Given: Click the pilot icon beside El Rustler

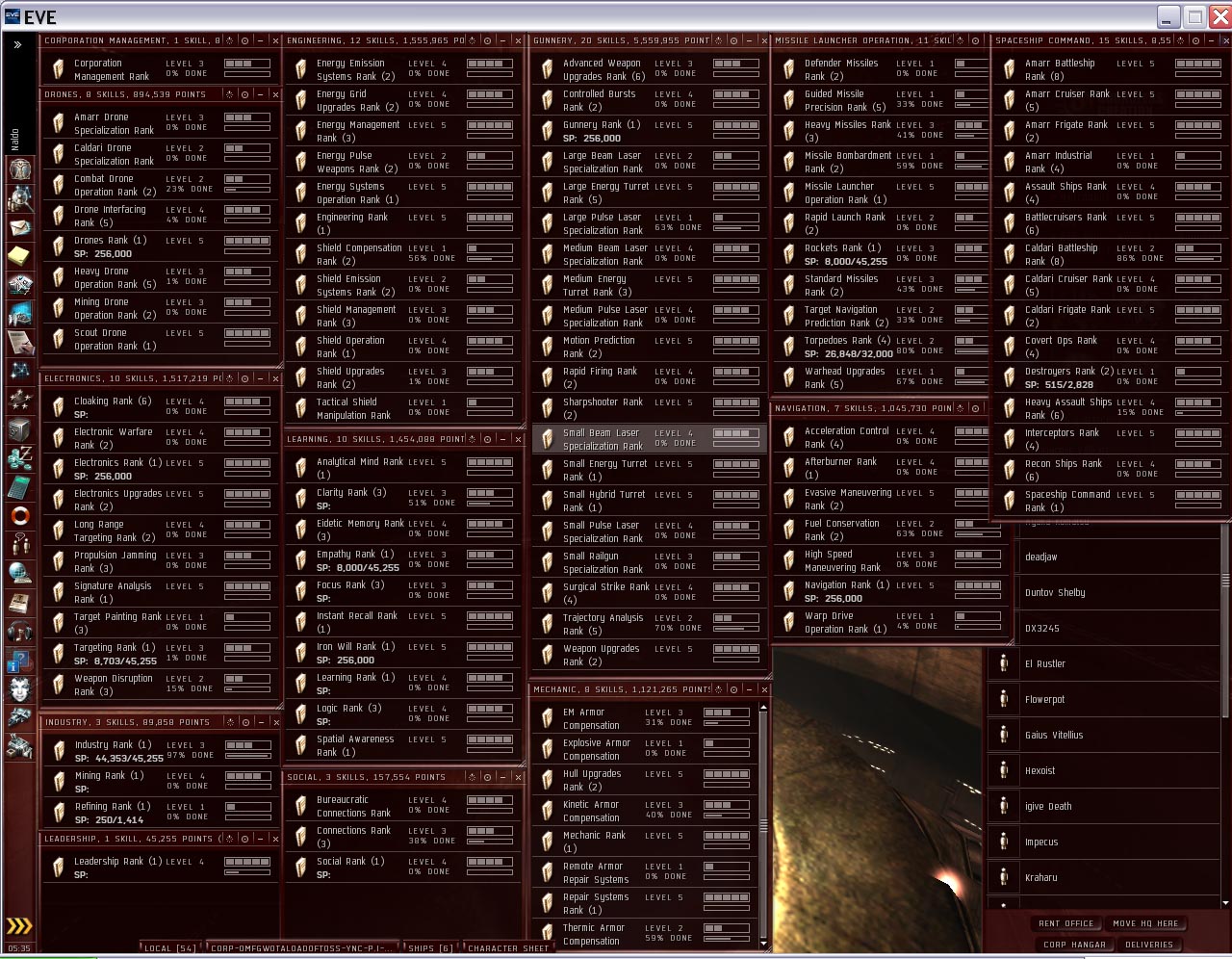Looking at the screenshot, I should click(1004, 664).
